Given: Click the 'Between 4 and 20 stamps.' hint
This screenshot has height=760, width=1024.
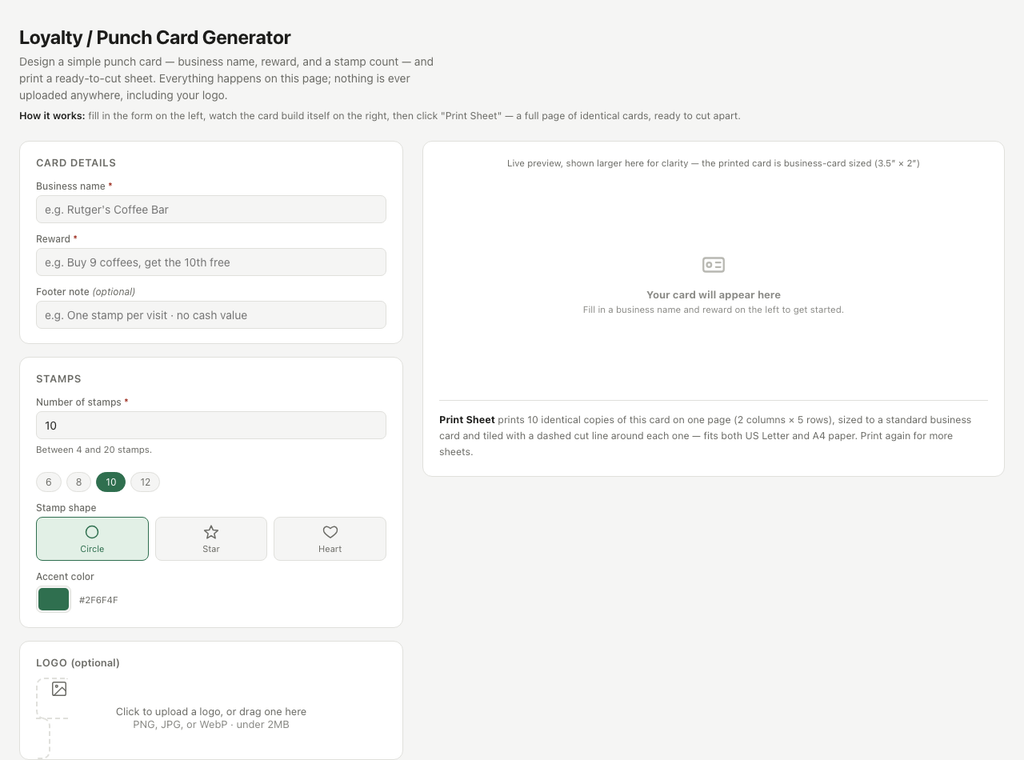Looking at the screenshot, I should click(94, 450).
